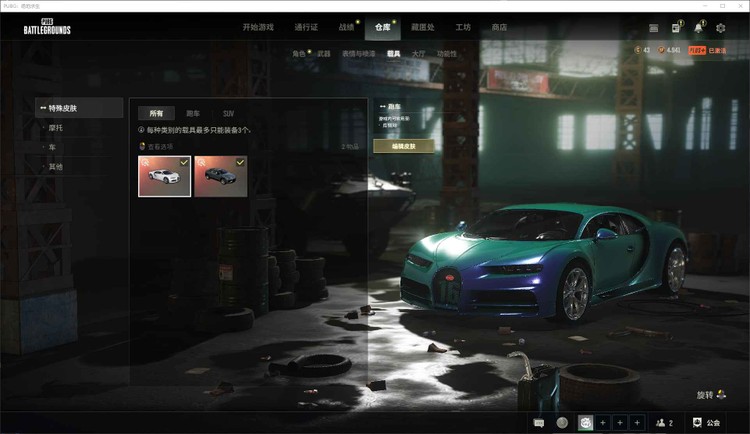Select the white sports car thumbnail
This screenshot has height=434, width=750.
coord(163,178)
